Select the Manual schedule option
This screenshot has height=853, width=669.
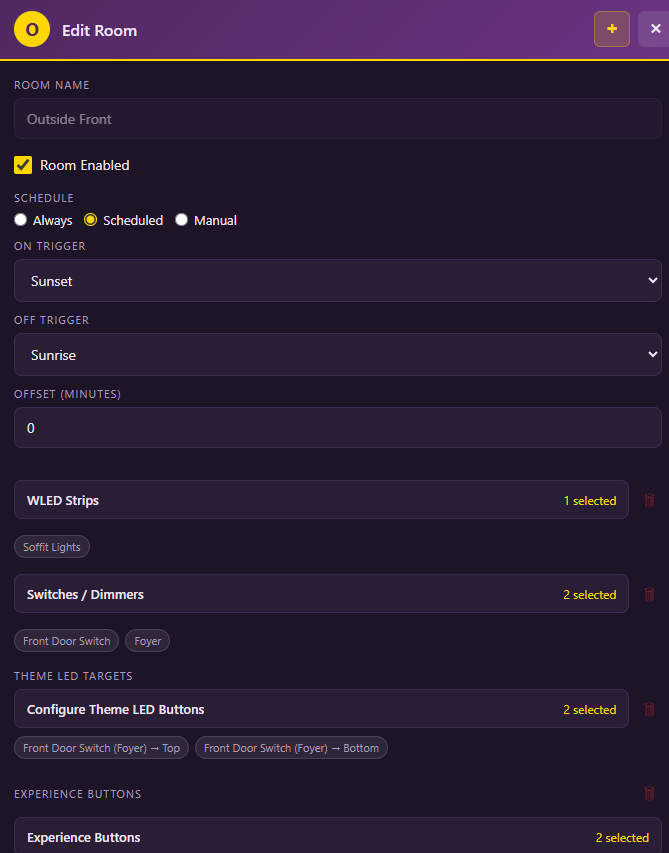pyautogui.click(x=182, y=220)
